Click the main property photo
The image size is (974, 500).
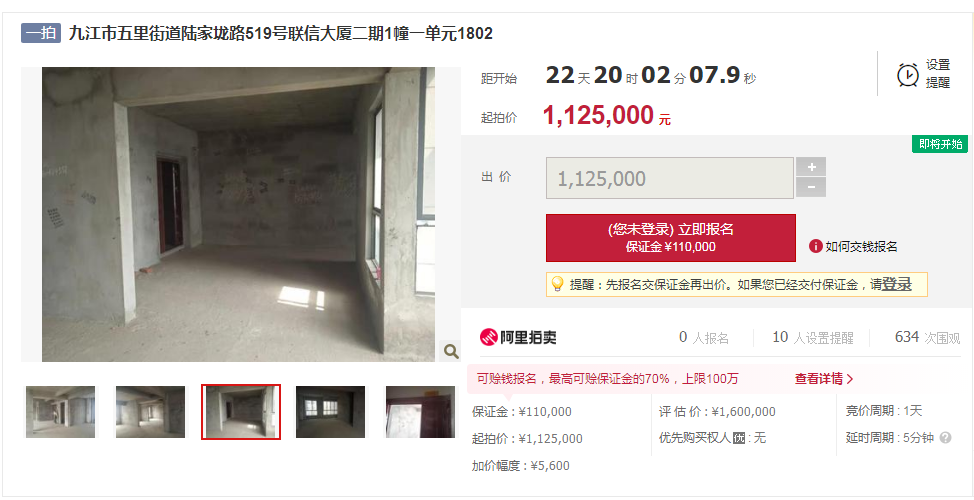239,214
